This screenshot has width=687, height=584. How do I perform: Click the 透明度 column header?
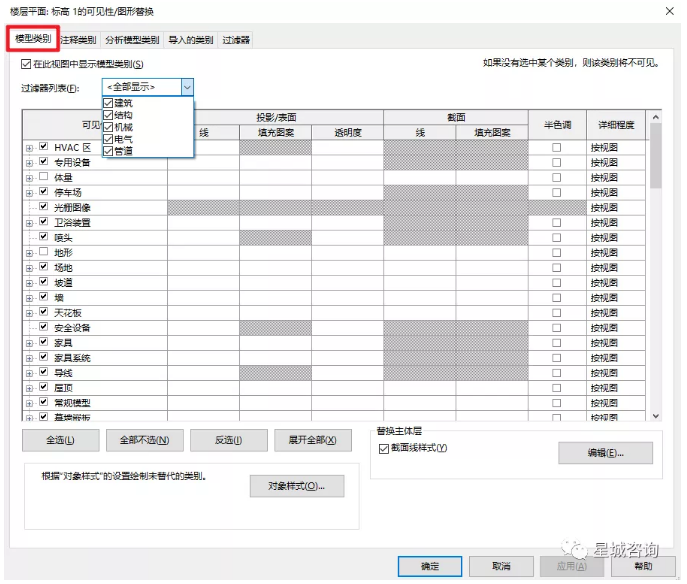348,132
